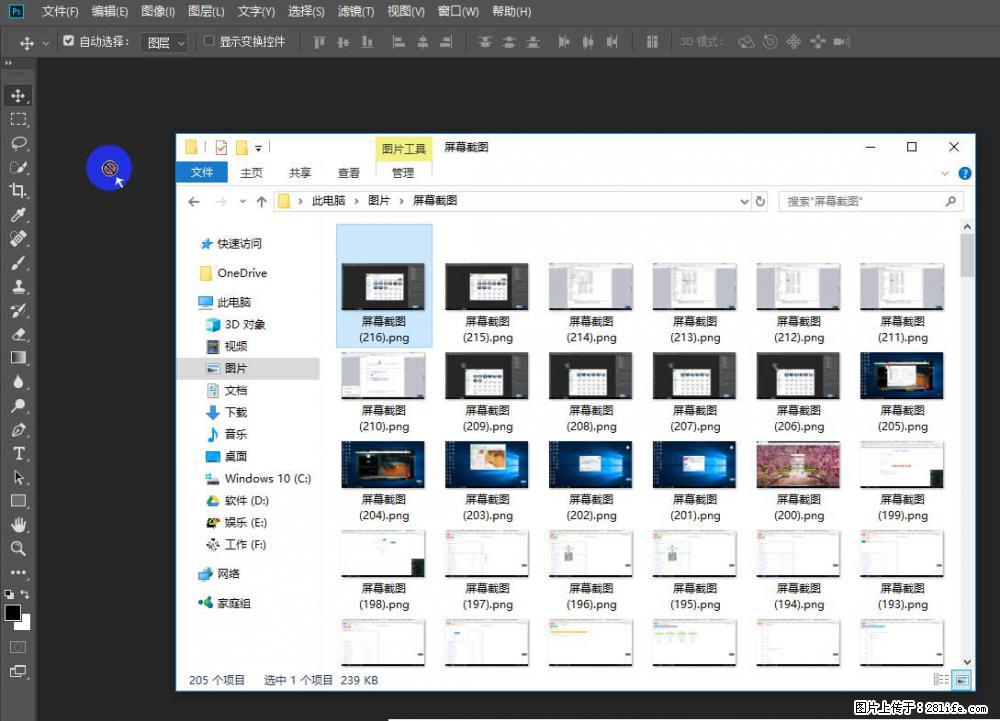The width and height of the screenshot is (1000, 721).
Task: Choose the Lasso tool
Action: pyautogui.click(x=18, y=144)
